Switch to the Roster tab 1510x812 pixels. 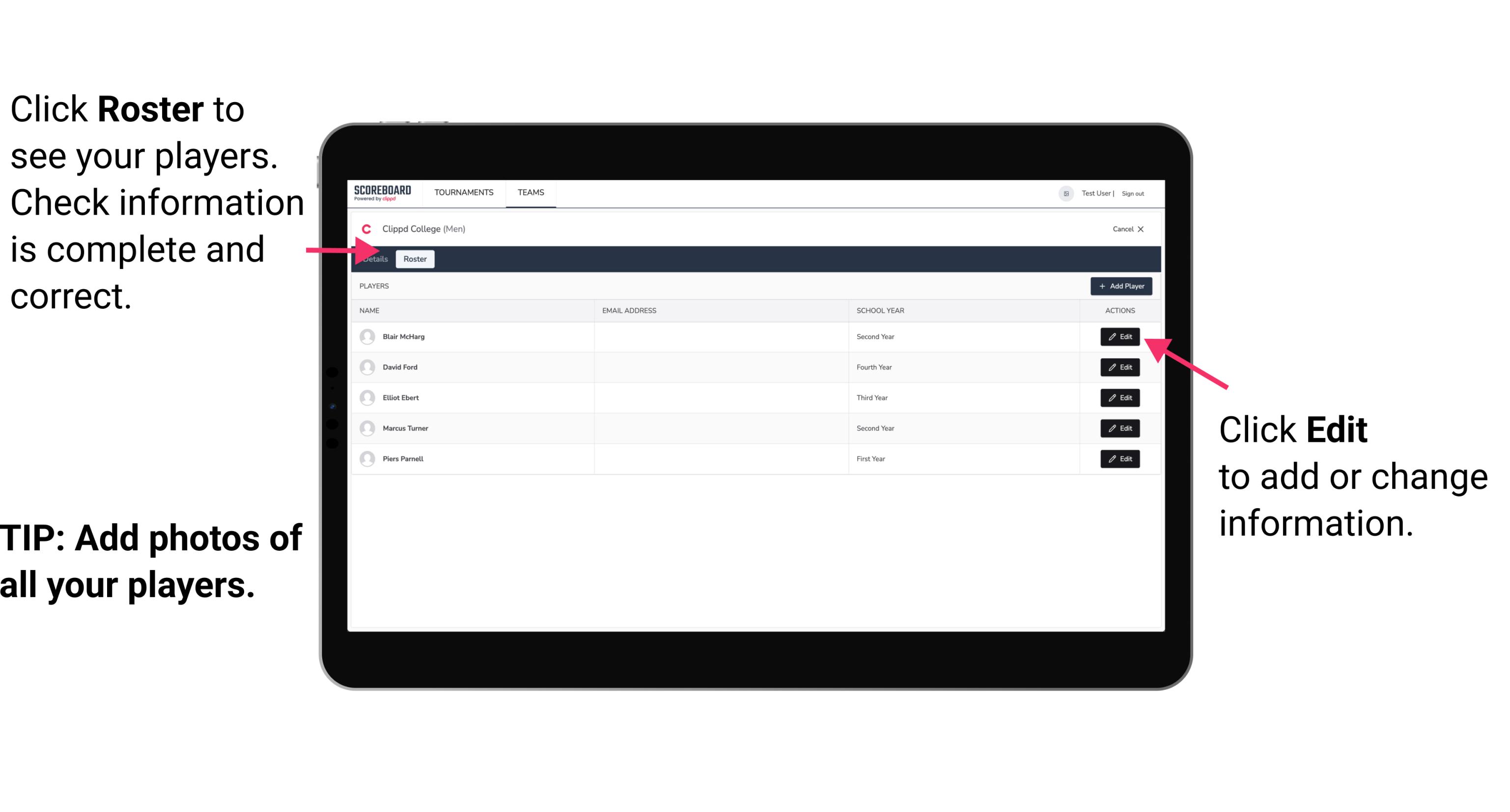pyautogui.click(x=414, y=259)
